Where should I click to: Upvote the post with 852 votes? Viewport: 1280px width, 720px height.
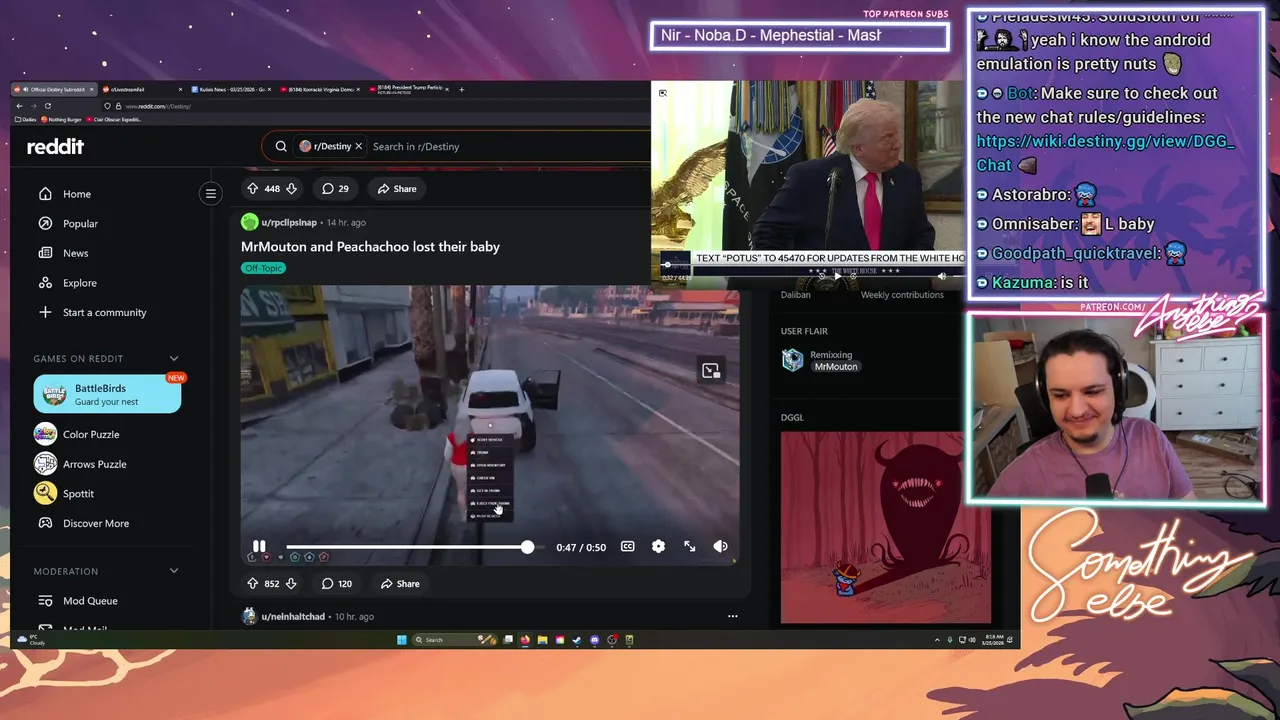[x=252, y=583]
